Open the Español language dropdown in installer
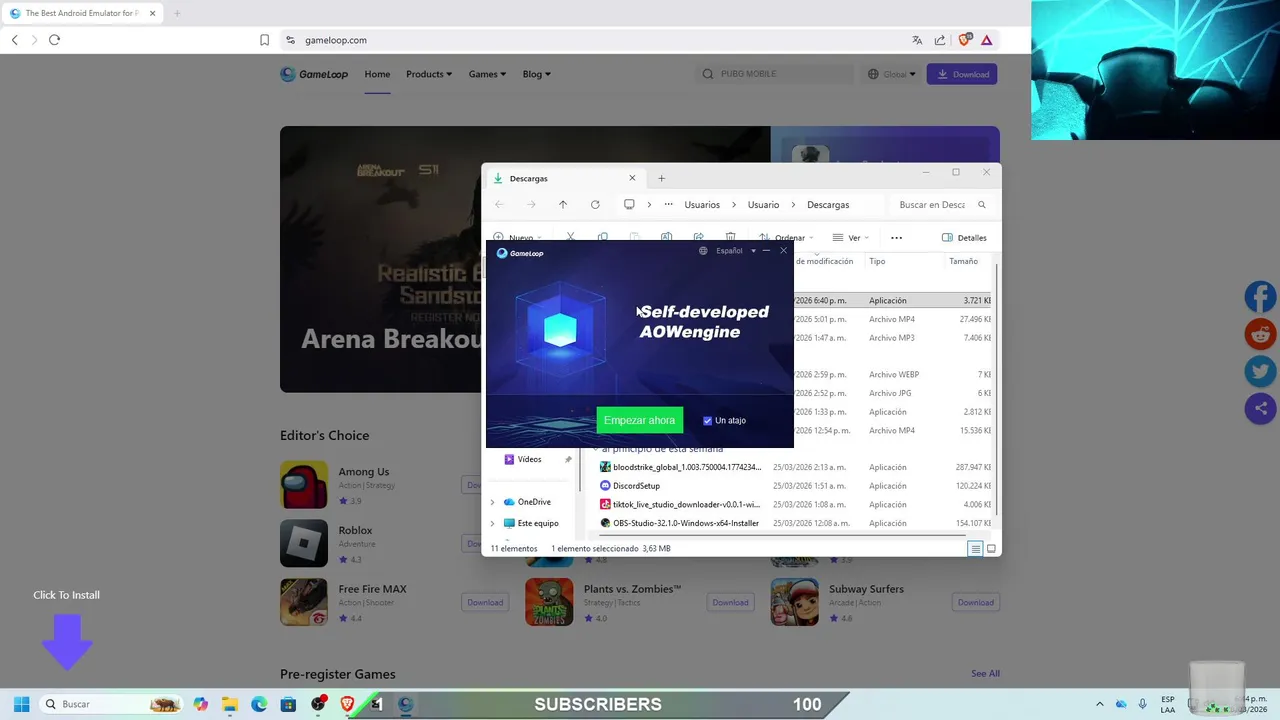 pos(734,251)
